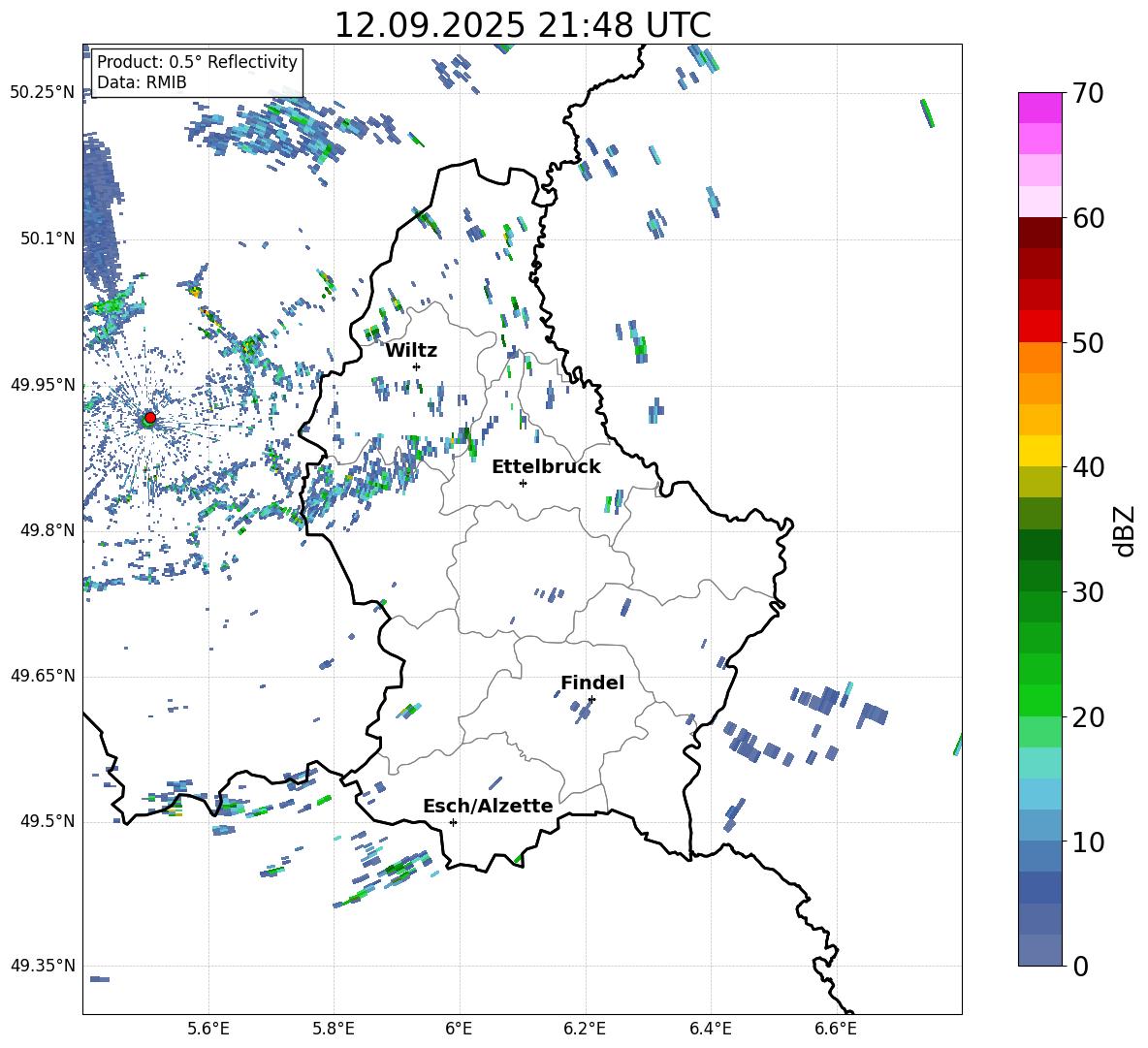Click the 49.8°N latitude label

(x=48, y=530)
